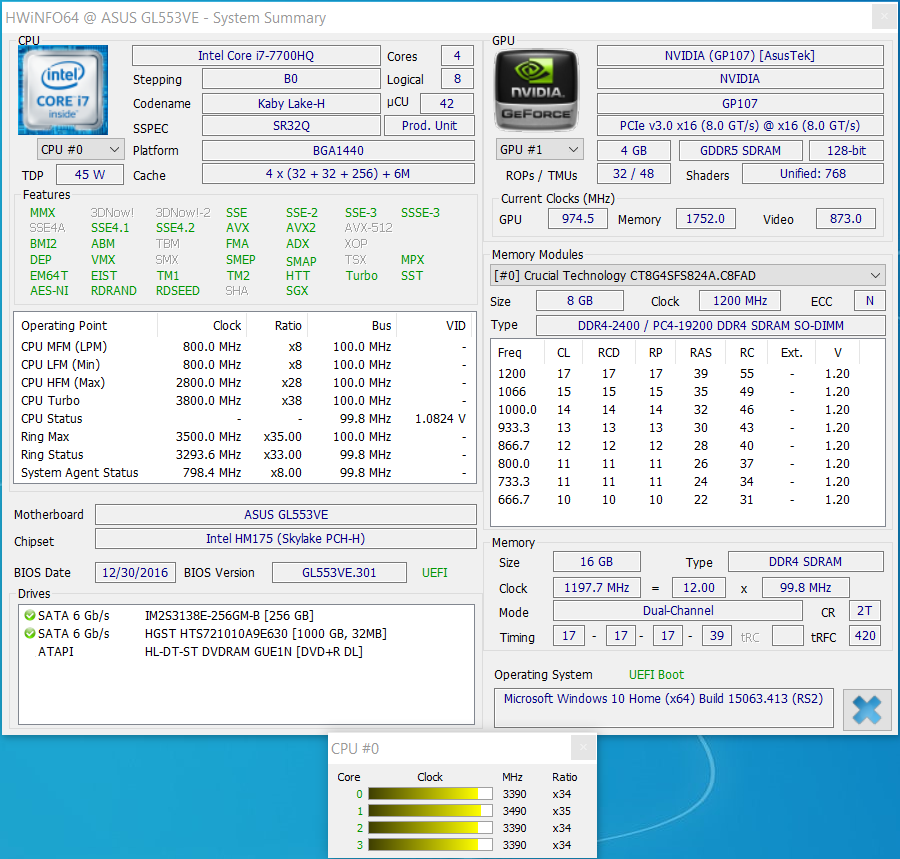Click the GDDR5 SDRAM field

(740, 150)
